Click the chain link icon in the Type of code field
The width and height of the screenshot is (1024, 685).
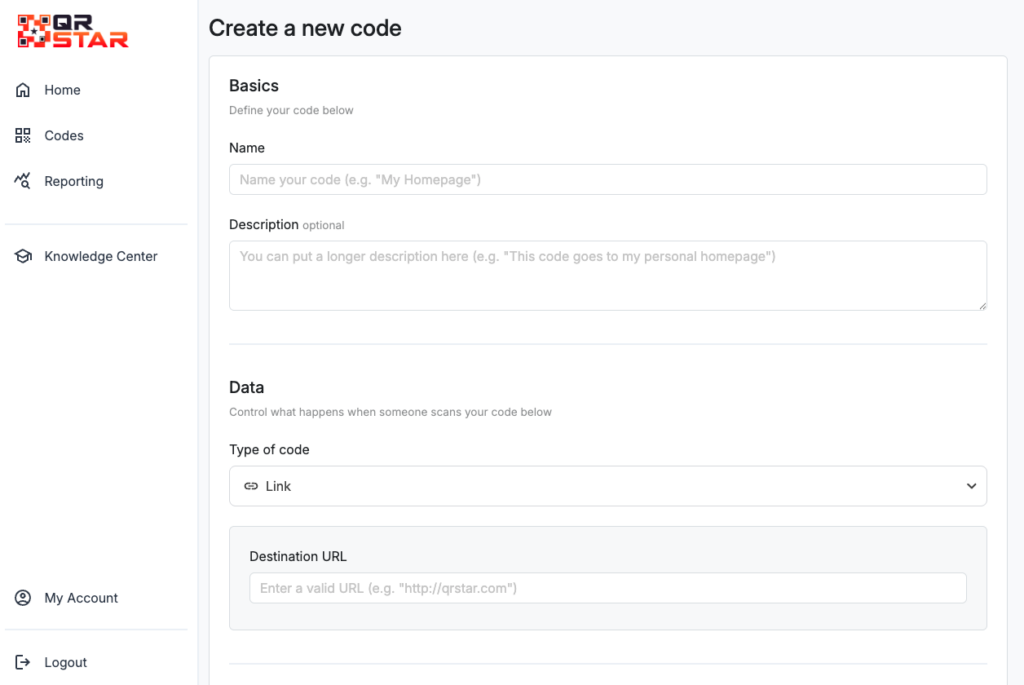tap(251, 486)
